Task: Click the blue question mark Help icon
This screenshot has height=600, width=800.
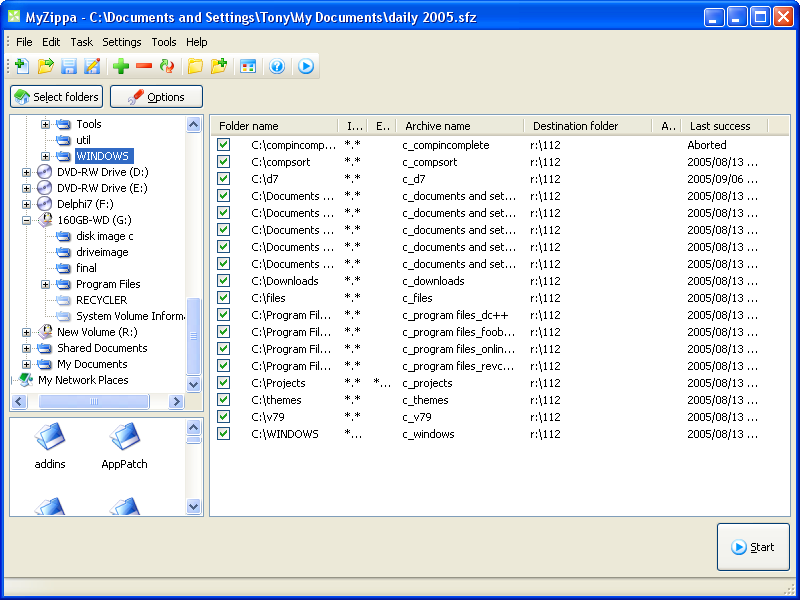Action: coord(277,66)
